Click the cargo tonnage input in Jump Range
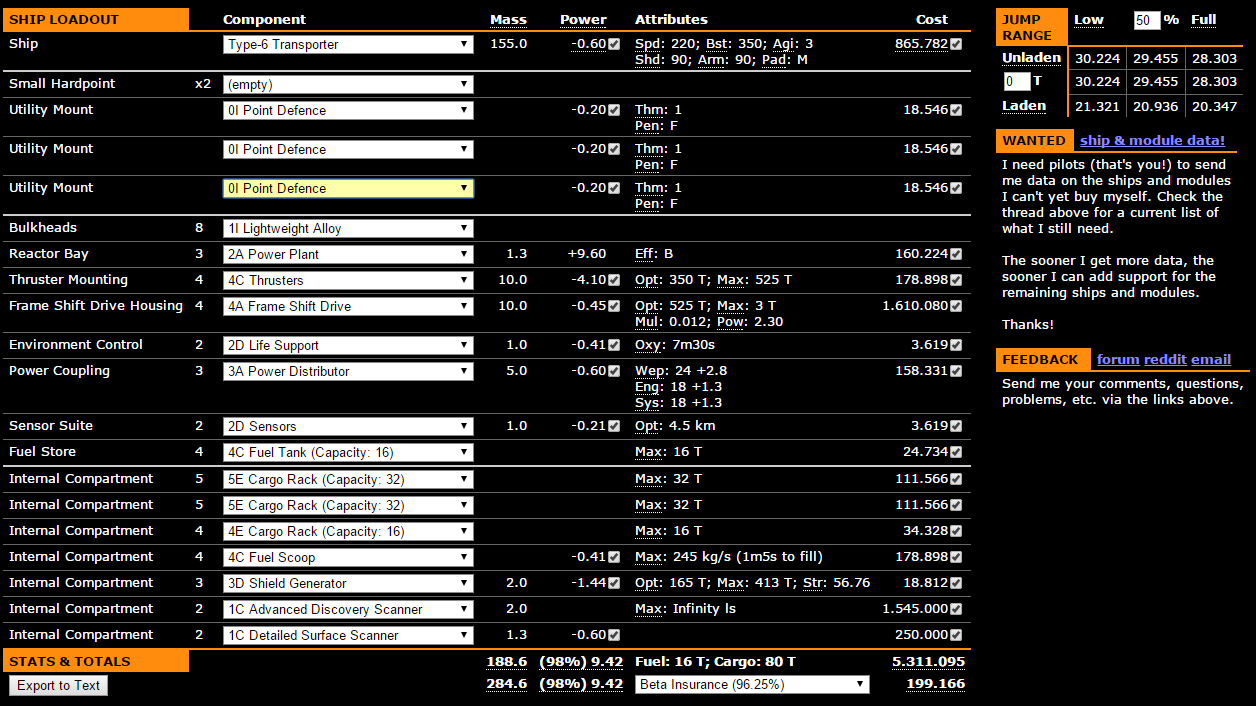This screenshot has height=706, width=1256. (1016, 82)
